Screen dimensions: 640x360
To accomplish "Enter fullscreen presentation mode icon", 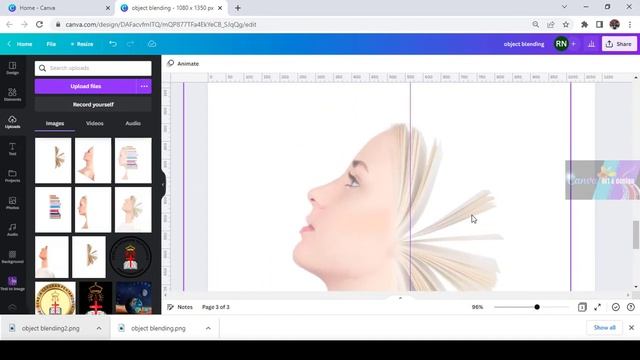I will click(x=598, y=307).
